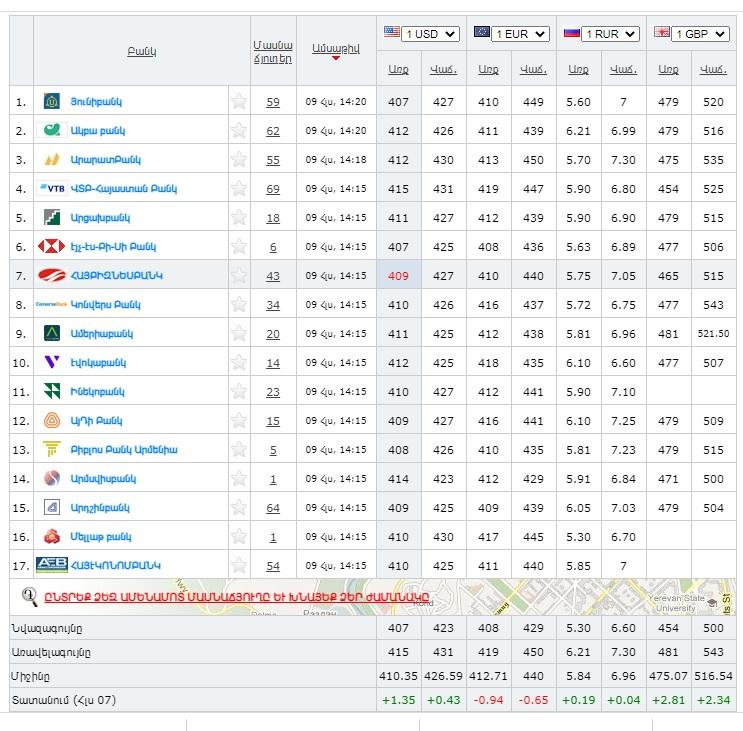Click the Mellat Bank logo icon

[52, 536]
